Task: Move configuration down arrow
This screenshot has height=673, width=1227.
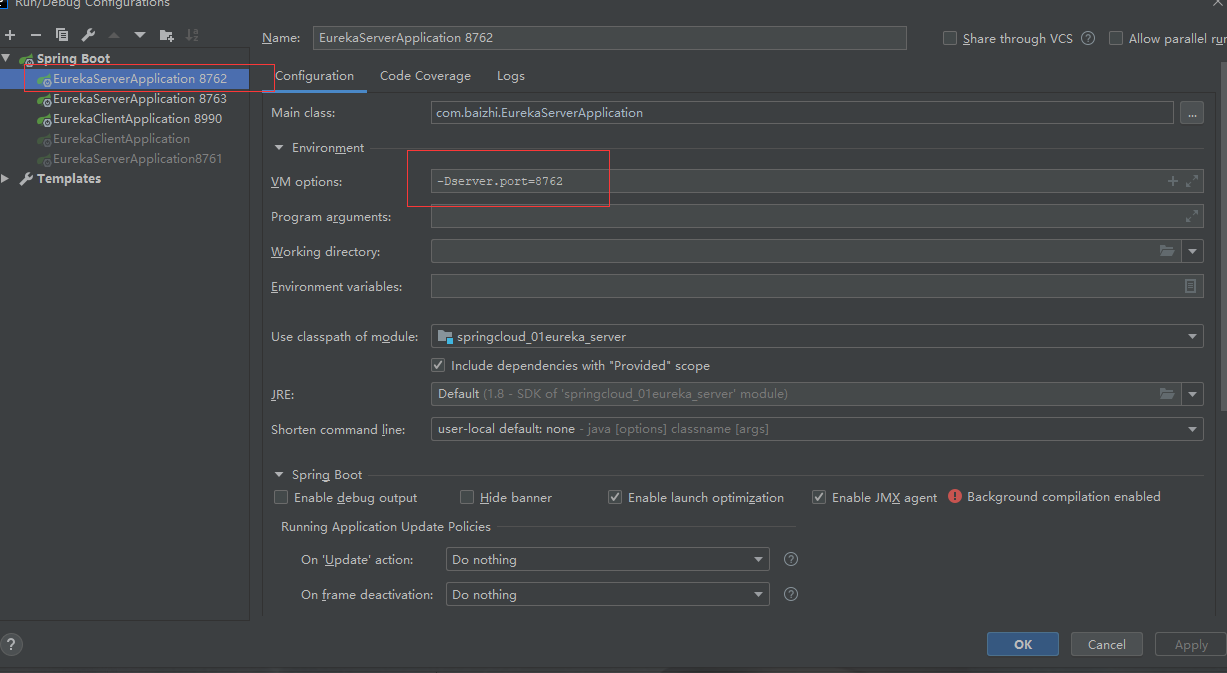Action: (x=140, y=35)
